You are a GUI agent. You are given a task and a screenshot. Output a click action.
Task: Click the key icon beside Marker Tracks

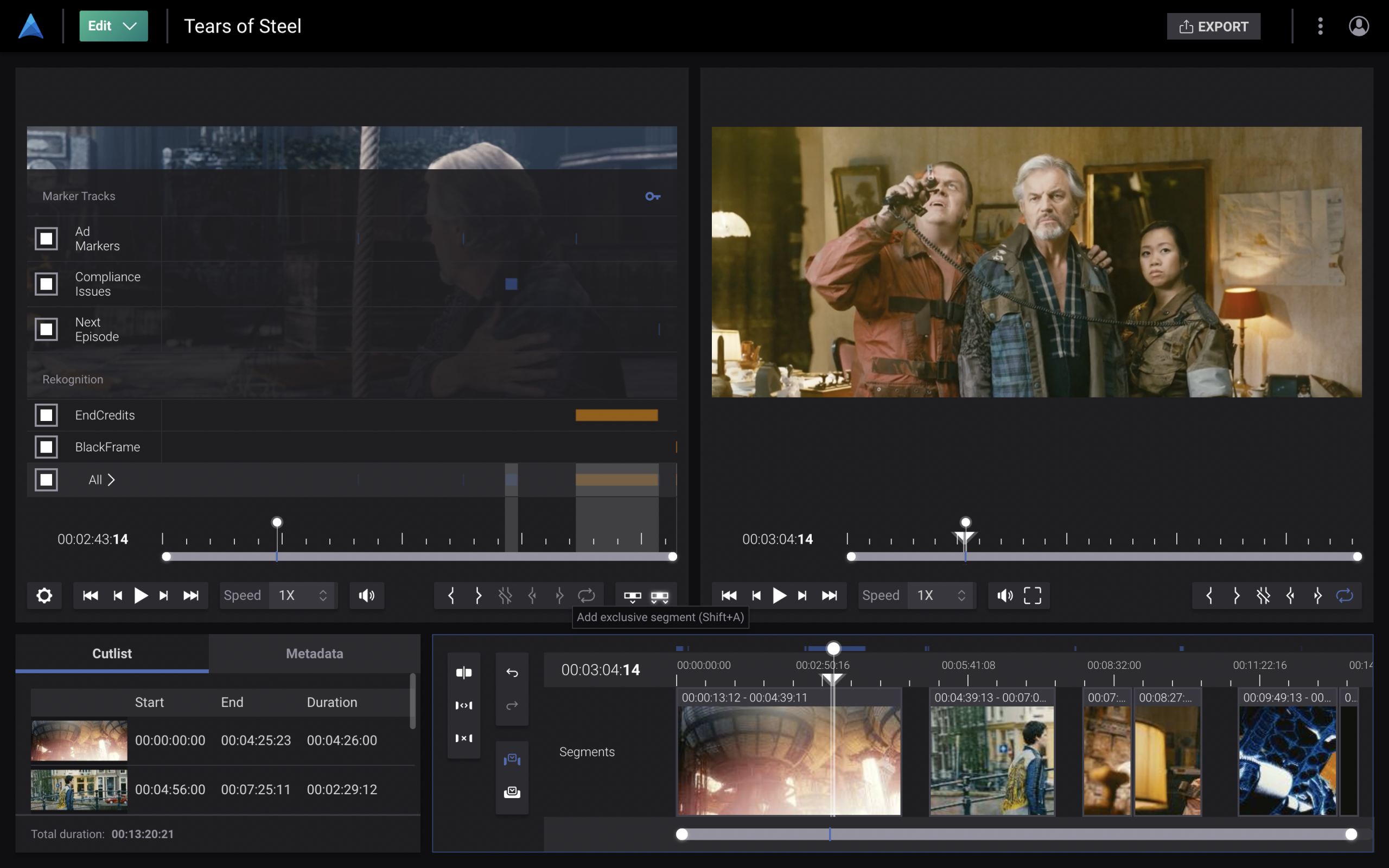coord(653,196)
